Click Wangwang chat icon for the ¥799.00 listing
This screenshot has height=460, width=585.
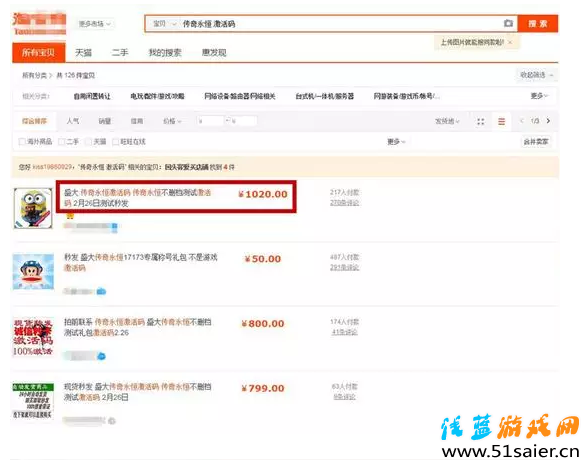pyautogui.click(x=112, y=421)
